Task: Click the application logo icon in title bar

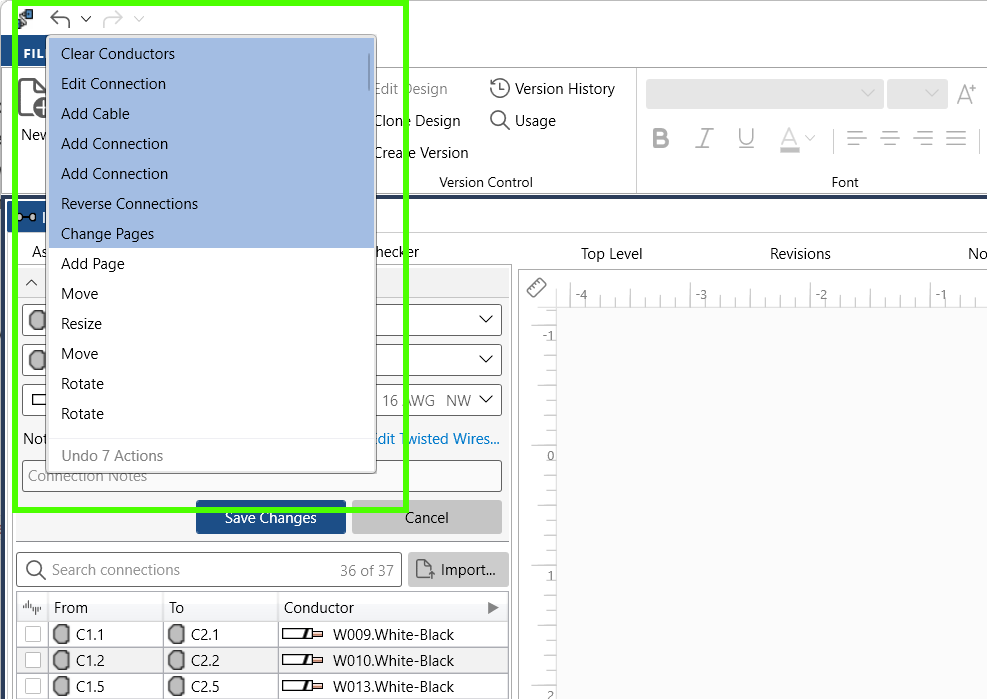Action: [25, 18]
